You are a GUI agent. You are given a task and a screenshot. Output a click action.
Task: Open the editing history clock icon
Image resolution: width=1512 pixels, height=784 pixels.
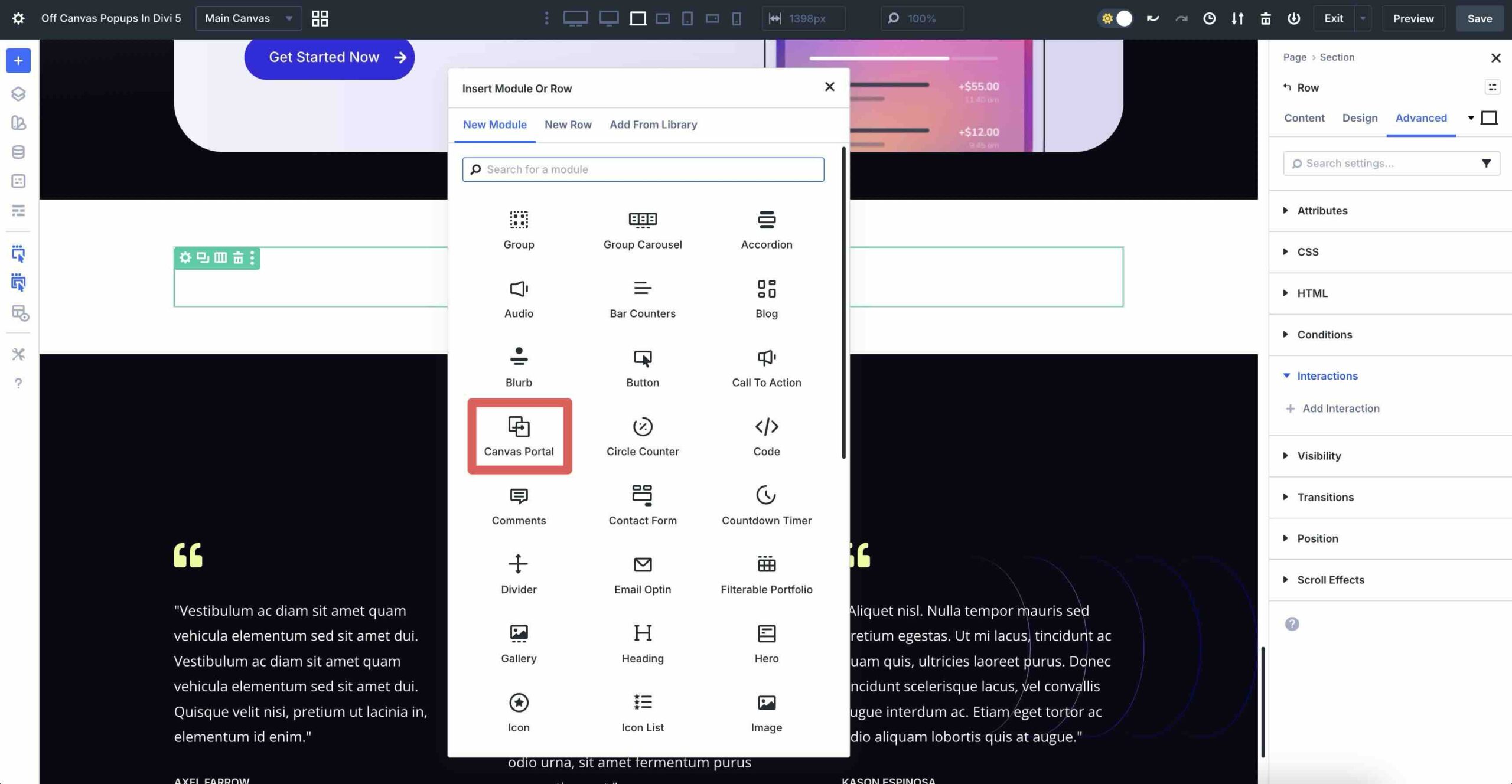1209,18
